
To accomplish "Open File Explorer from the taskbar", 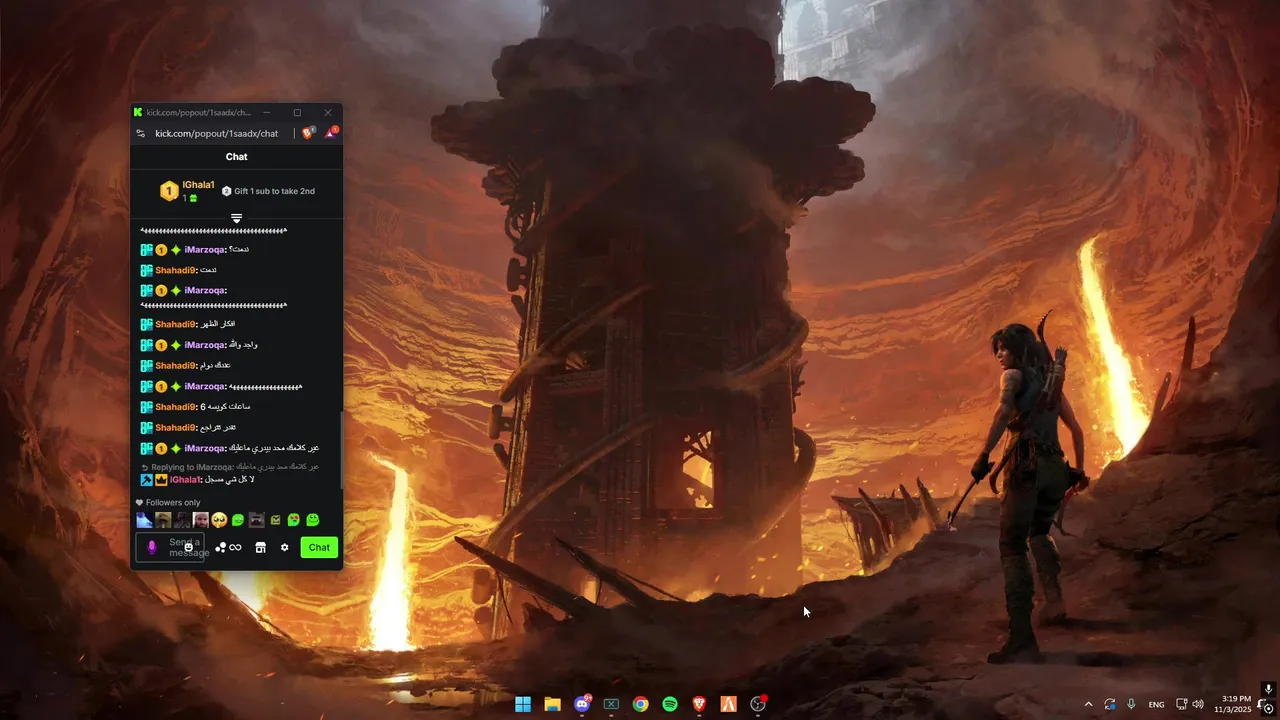I will coord(552,704).
